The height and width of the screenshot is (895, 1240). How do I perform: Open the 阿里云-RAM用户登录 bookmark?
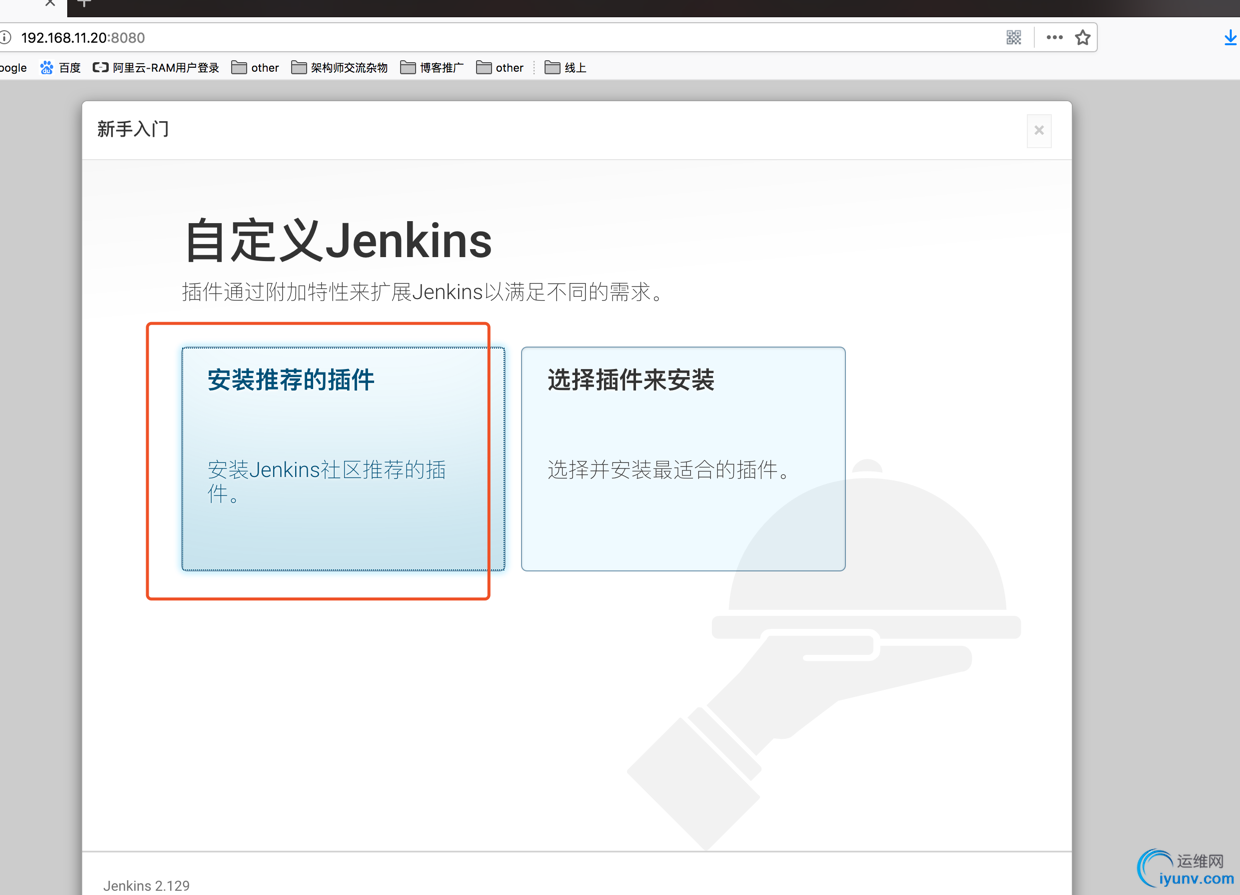click(156, 68)
